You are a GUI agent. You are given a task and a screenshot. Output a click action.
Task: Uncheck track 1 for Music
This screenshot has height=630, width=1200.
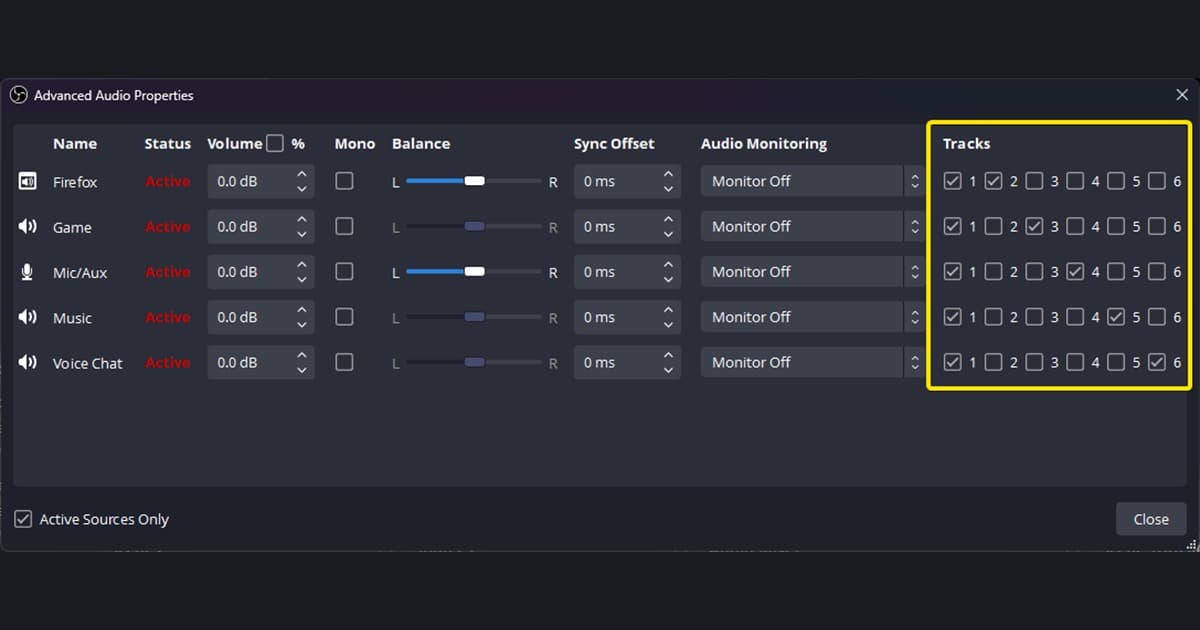tap(952, 316)
